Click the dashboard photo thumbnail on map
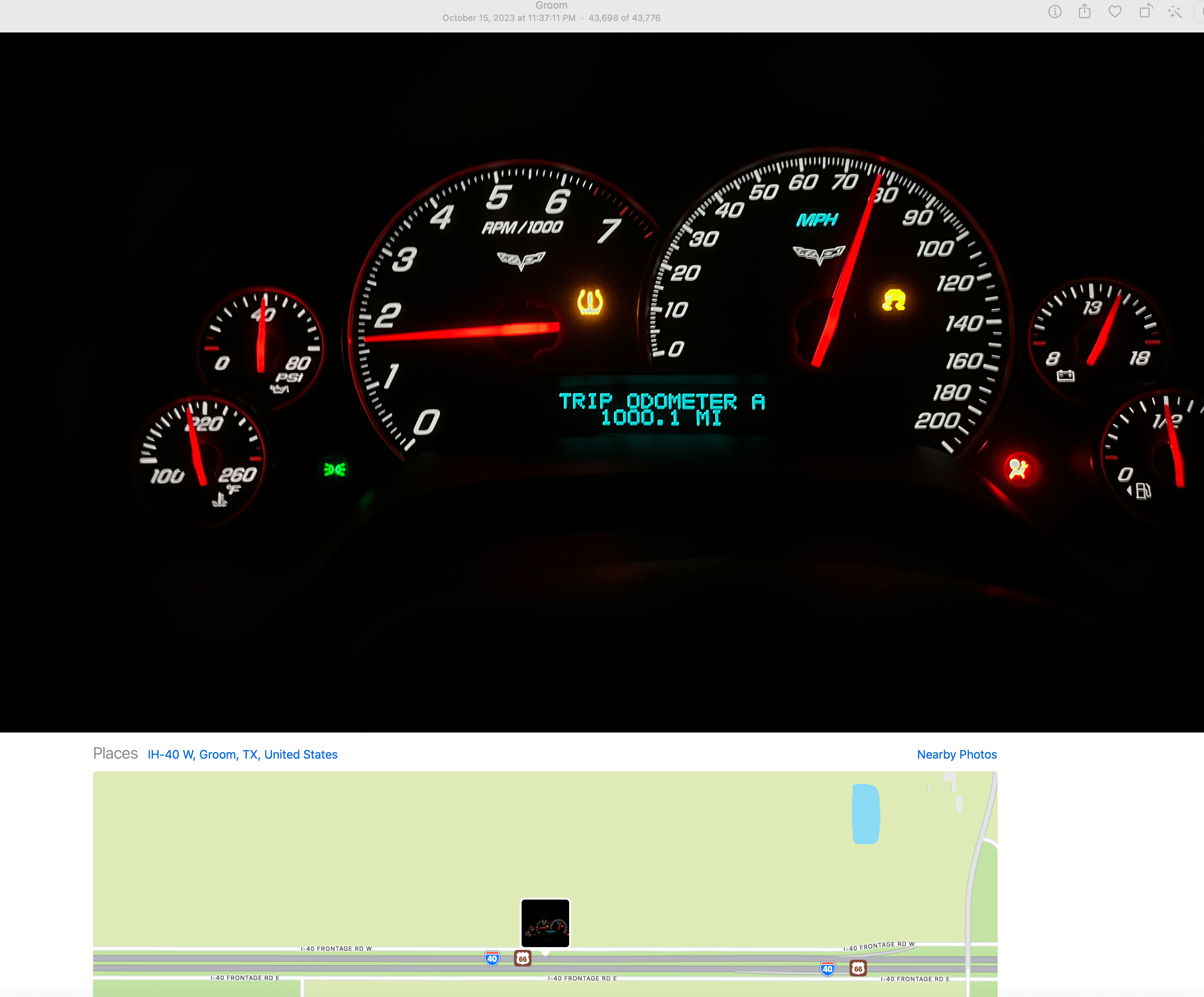Screen dimensions: 1204x997 [545, 923]
